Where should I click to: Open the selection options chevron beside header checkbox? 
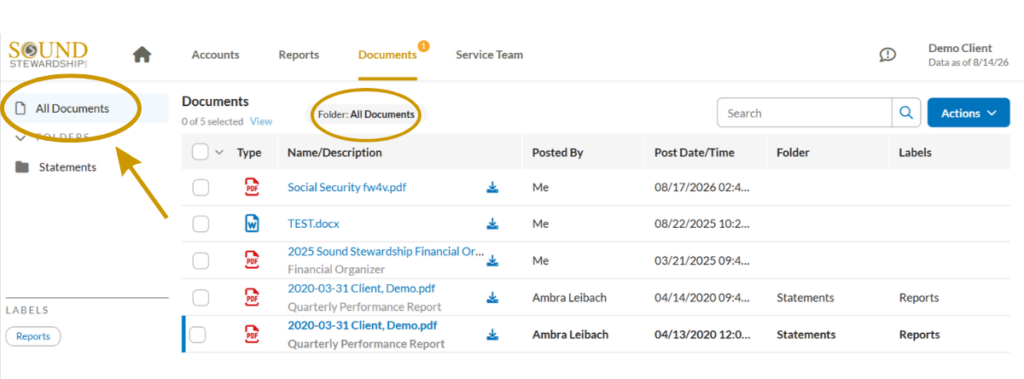(219, 152)
